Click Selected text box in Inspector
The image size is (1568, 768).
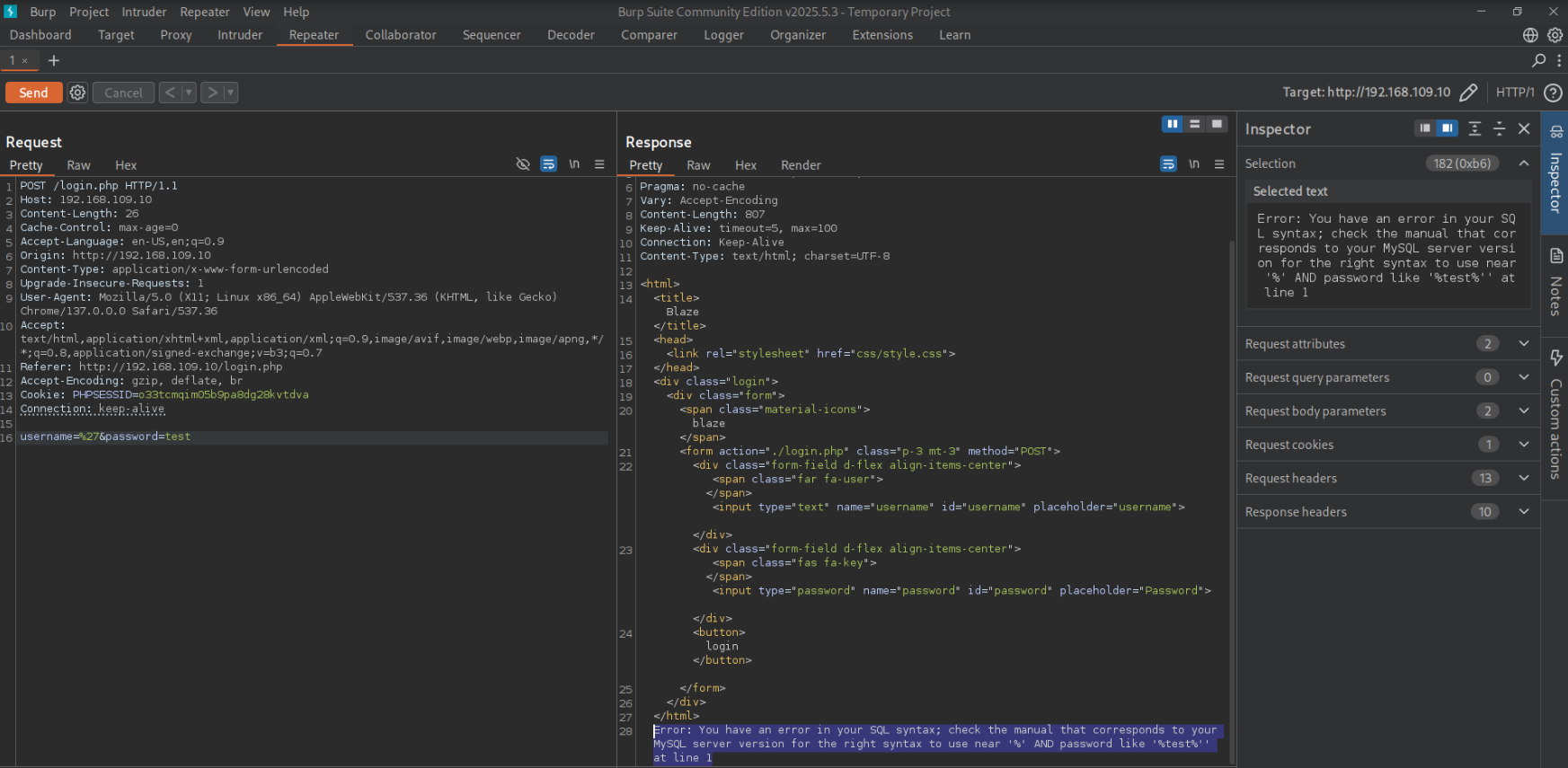(1388, 256)
